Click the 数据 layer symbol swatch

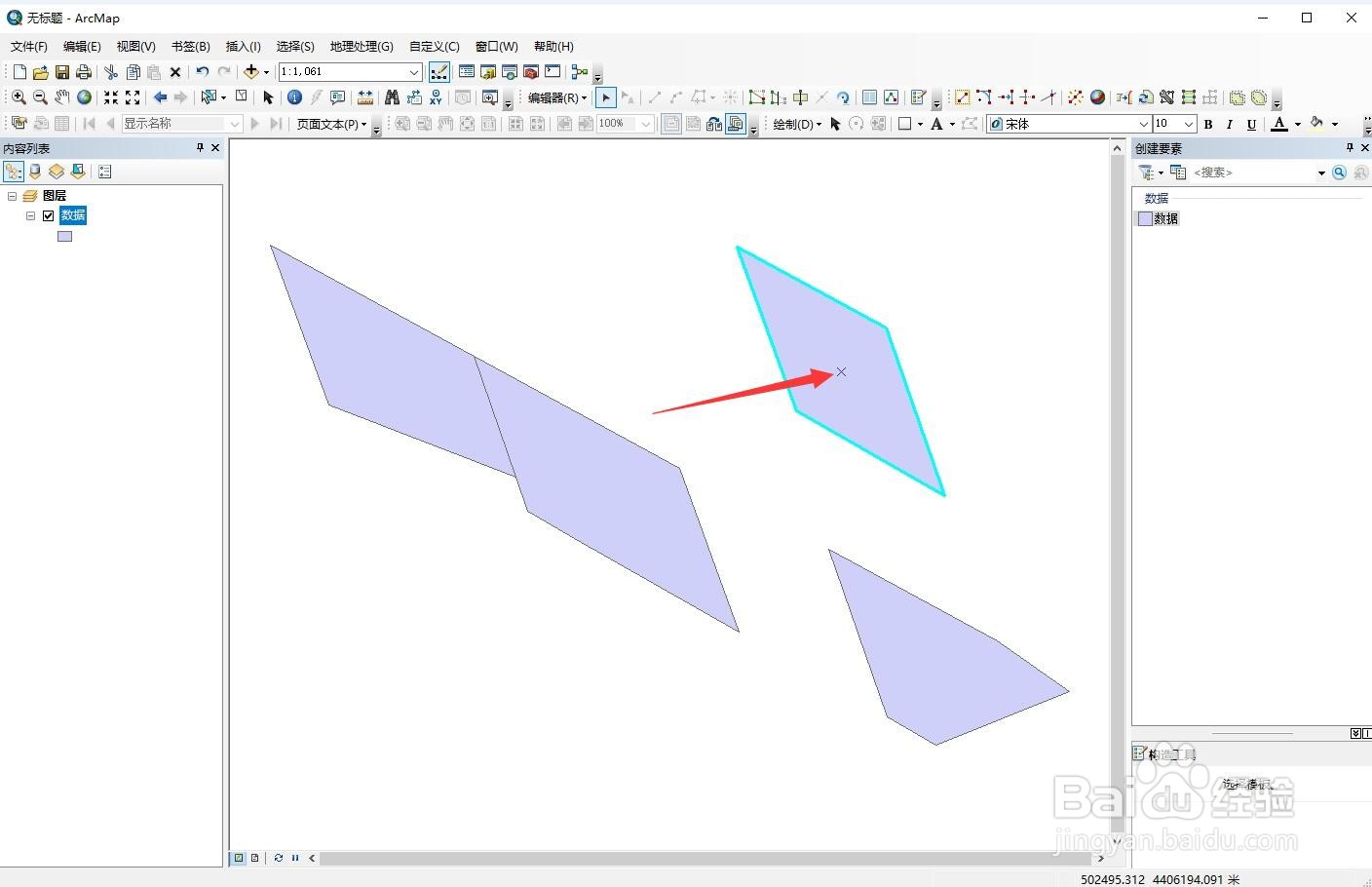click(x=64, y=236)
